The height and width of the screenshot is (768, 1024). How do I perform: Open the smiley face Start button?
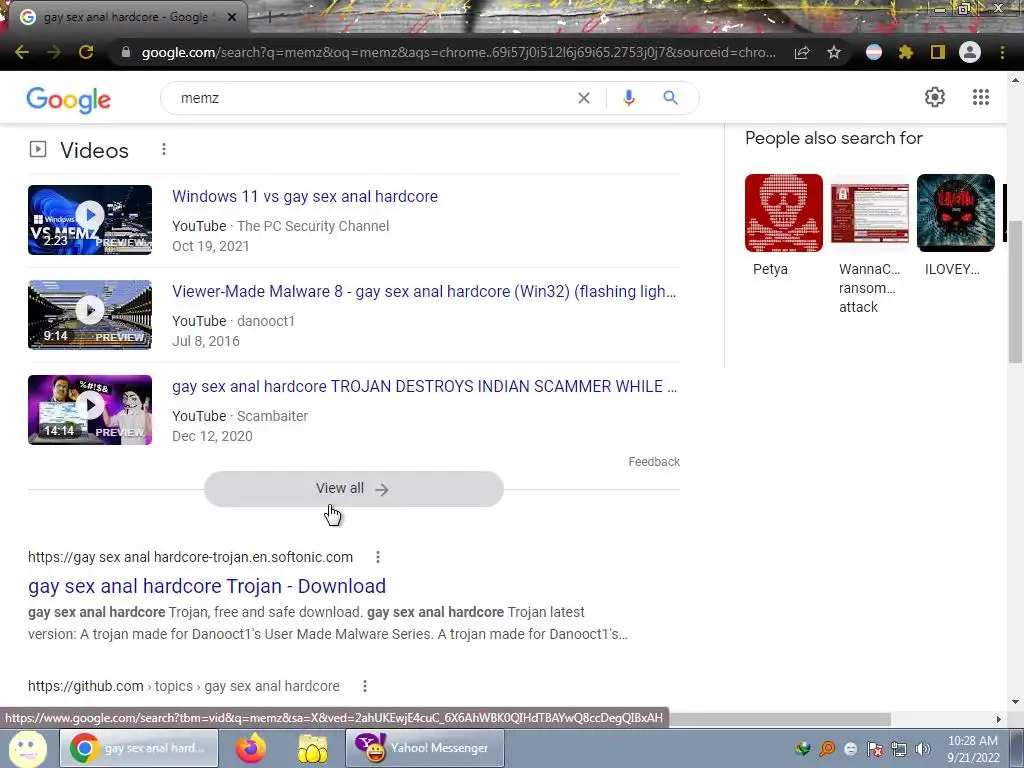pyautogui.click(x=27, y=748)
